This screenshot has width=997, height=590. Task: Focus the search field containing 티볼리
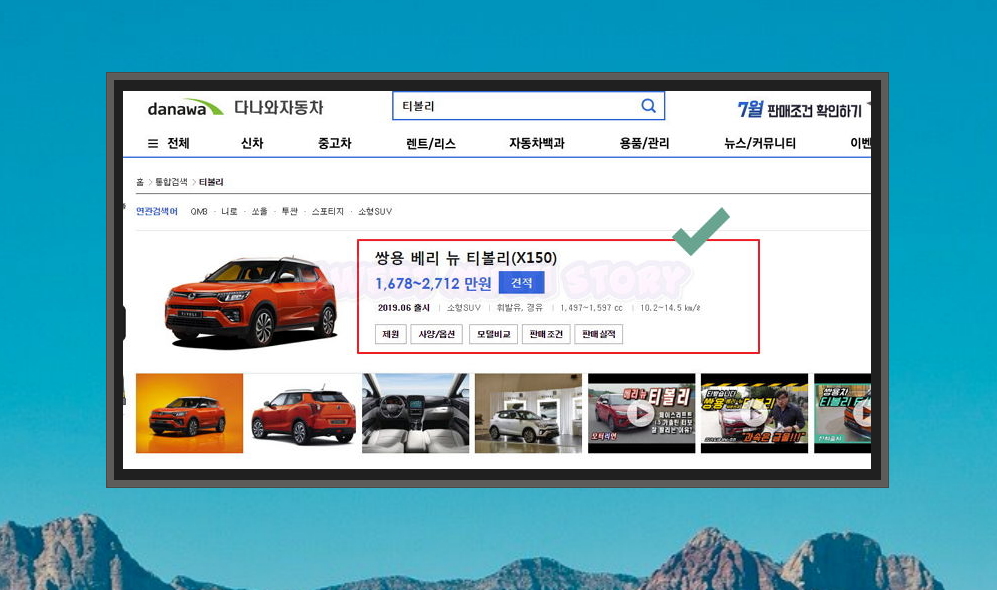(528, 106)
